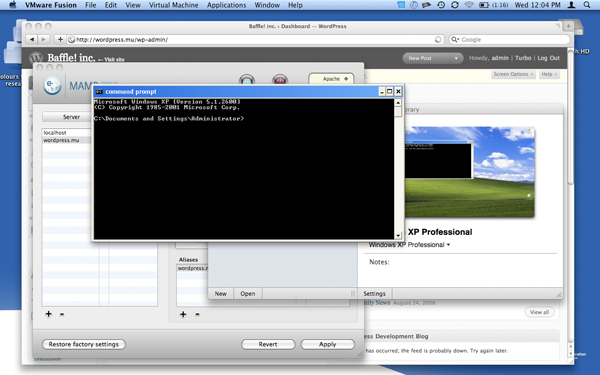
Task: Click the View all button in WordPress
Action: pos(539,312)
